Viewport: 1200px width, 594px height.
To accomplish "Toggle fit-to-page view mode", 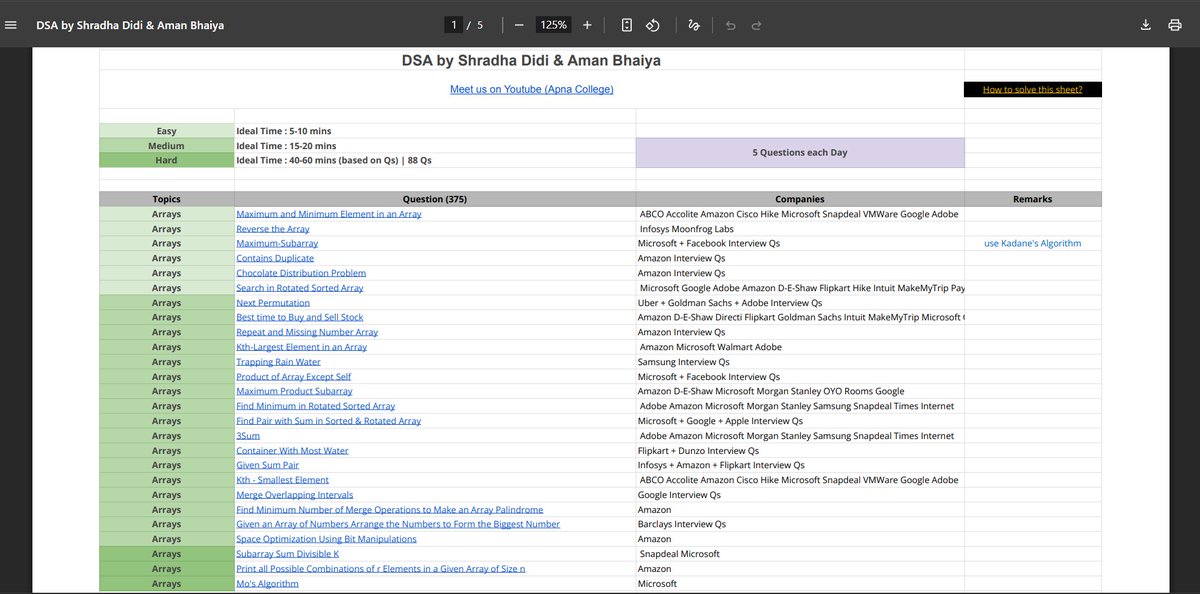I will 626,24.
